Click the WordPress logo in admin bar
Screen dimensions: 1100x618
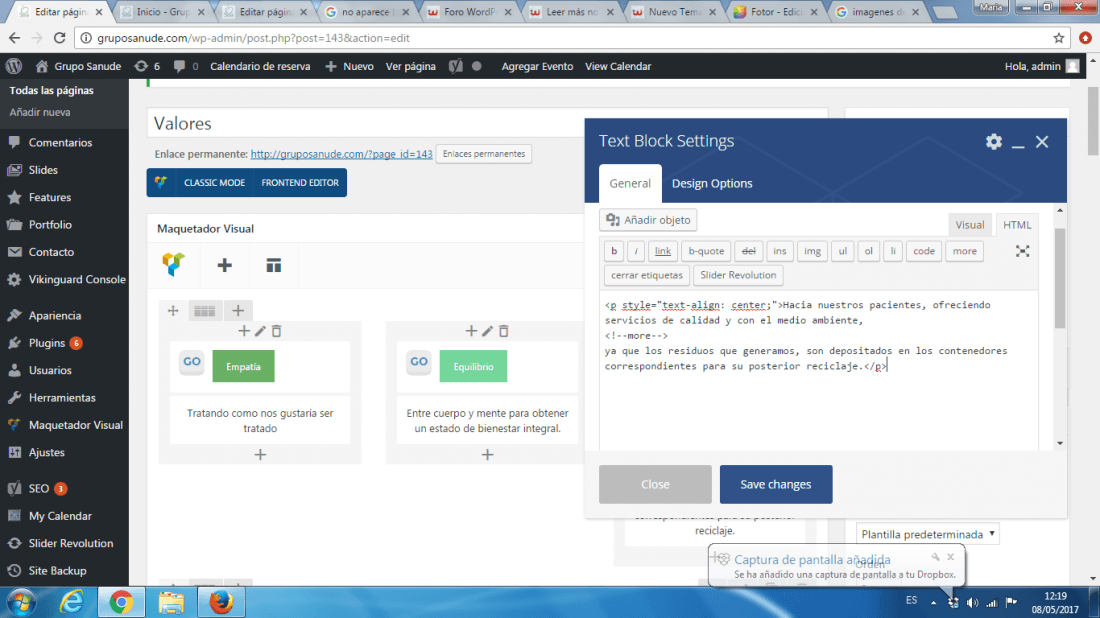[x=14, y=66]
